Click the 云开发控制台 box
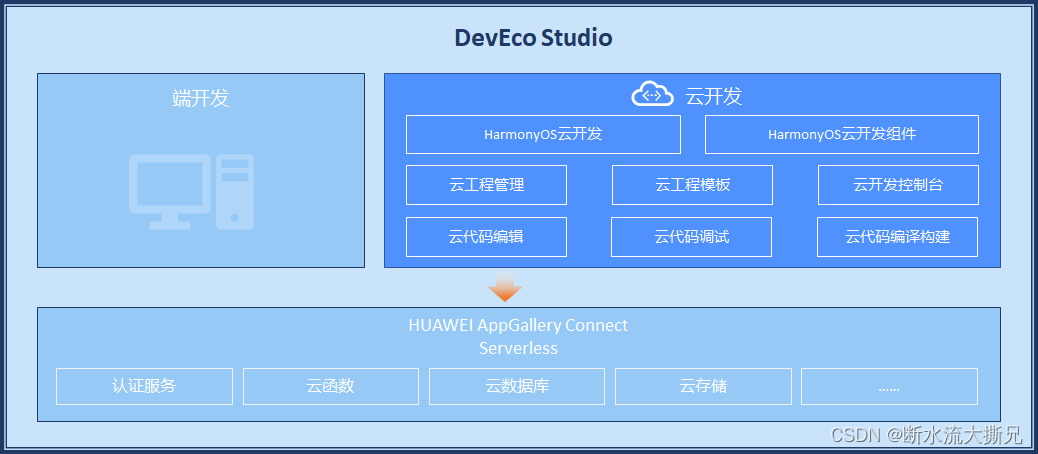Viewport: 1038px width, 454px height. [898, 185]
